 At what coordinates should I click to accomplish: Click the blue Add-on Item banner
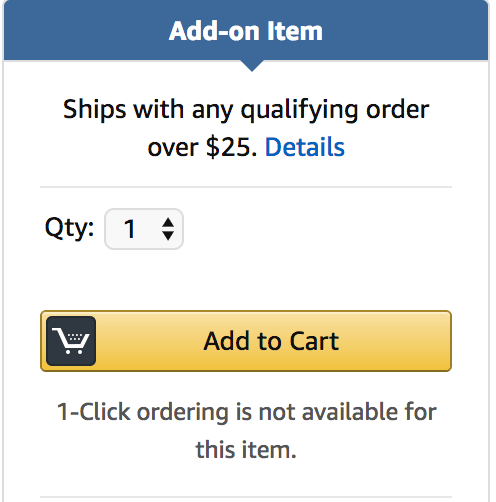click(246, 30)
